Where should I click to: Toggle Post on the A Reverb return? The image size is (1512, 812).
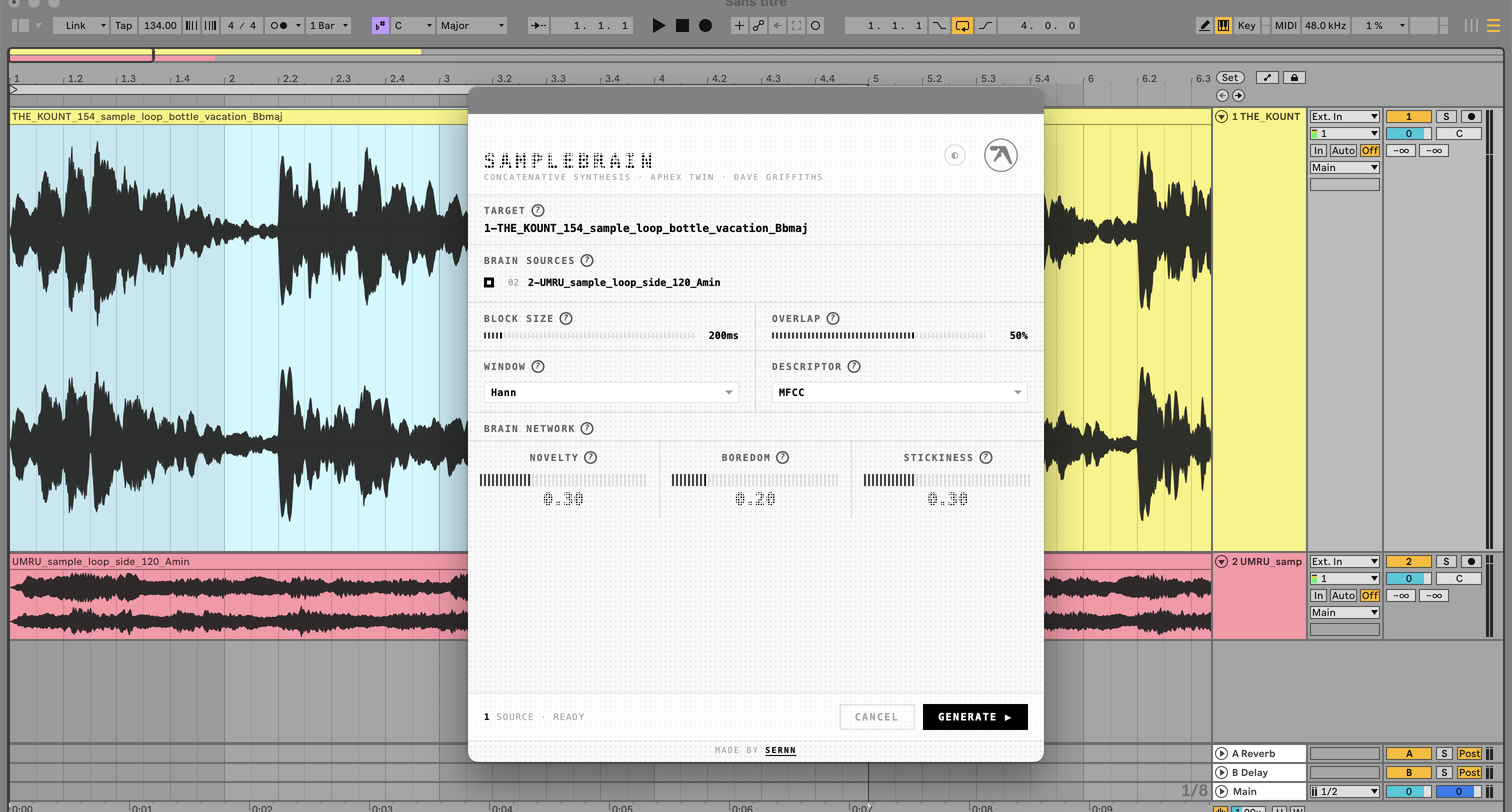(1469, 753)
